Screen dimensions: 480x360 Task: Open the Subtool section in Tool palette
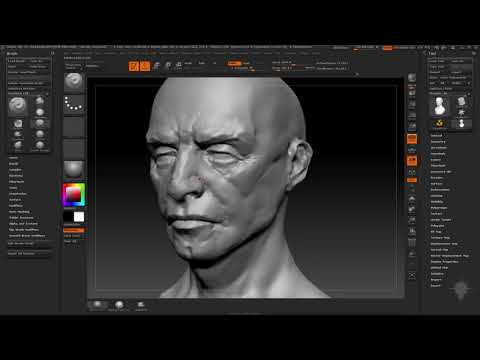tap(436, 135)
